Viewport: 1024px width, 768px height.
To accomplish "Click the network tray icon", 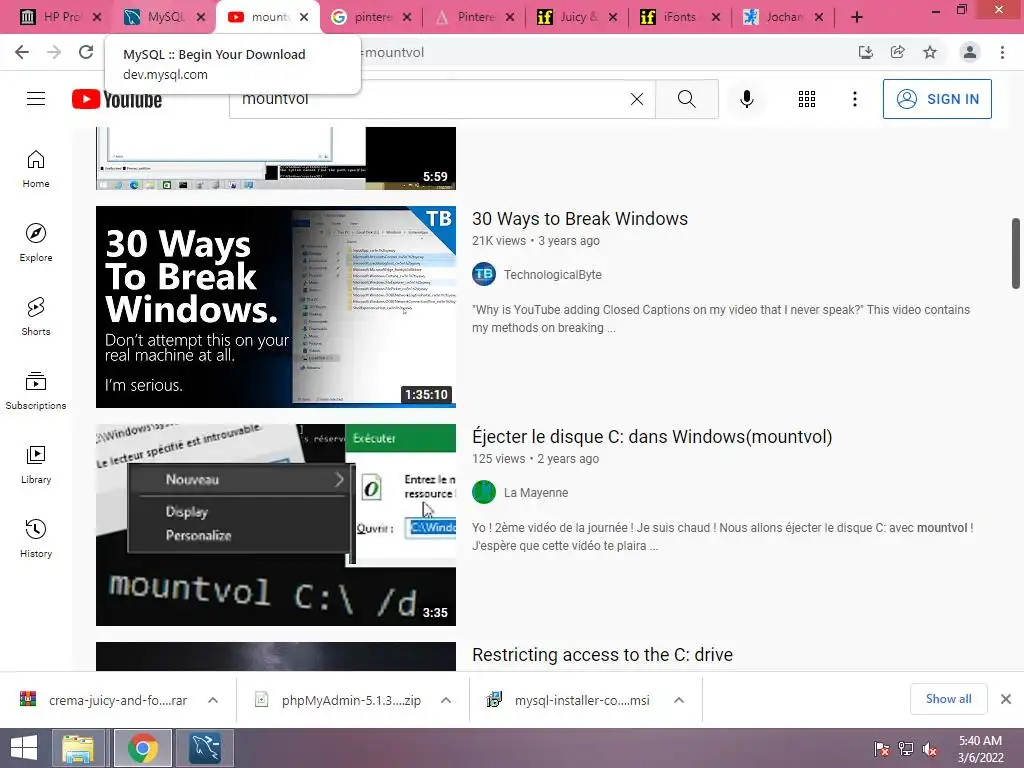I will [906, 749].
